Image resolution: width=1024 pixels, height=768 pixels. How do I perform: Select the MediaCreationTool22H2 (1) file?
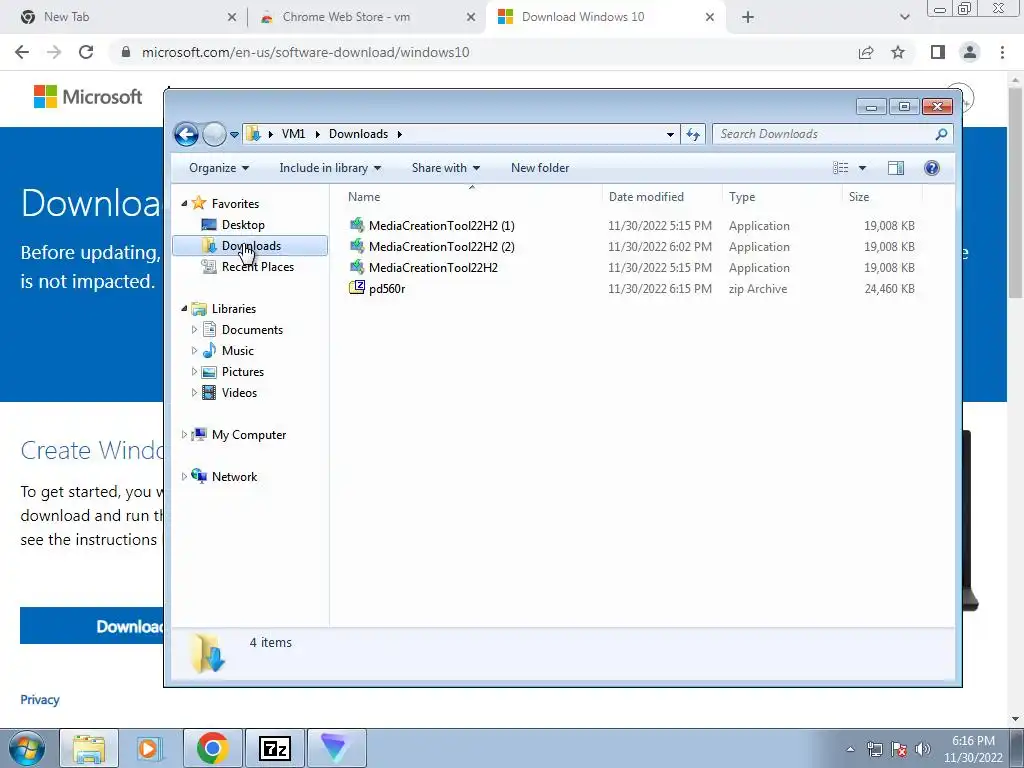click(x=441, y=225)
